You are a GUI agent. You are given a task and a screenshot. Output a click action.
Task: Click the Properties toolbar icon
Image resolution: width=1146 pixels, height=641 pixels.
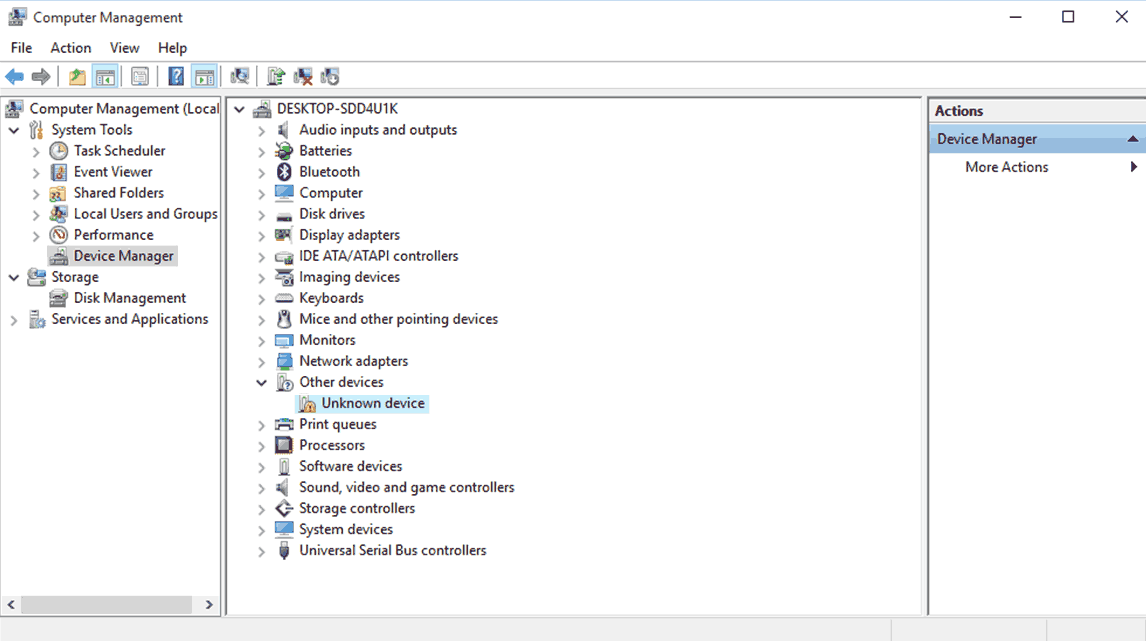(140, 76)
